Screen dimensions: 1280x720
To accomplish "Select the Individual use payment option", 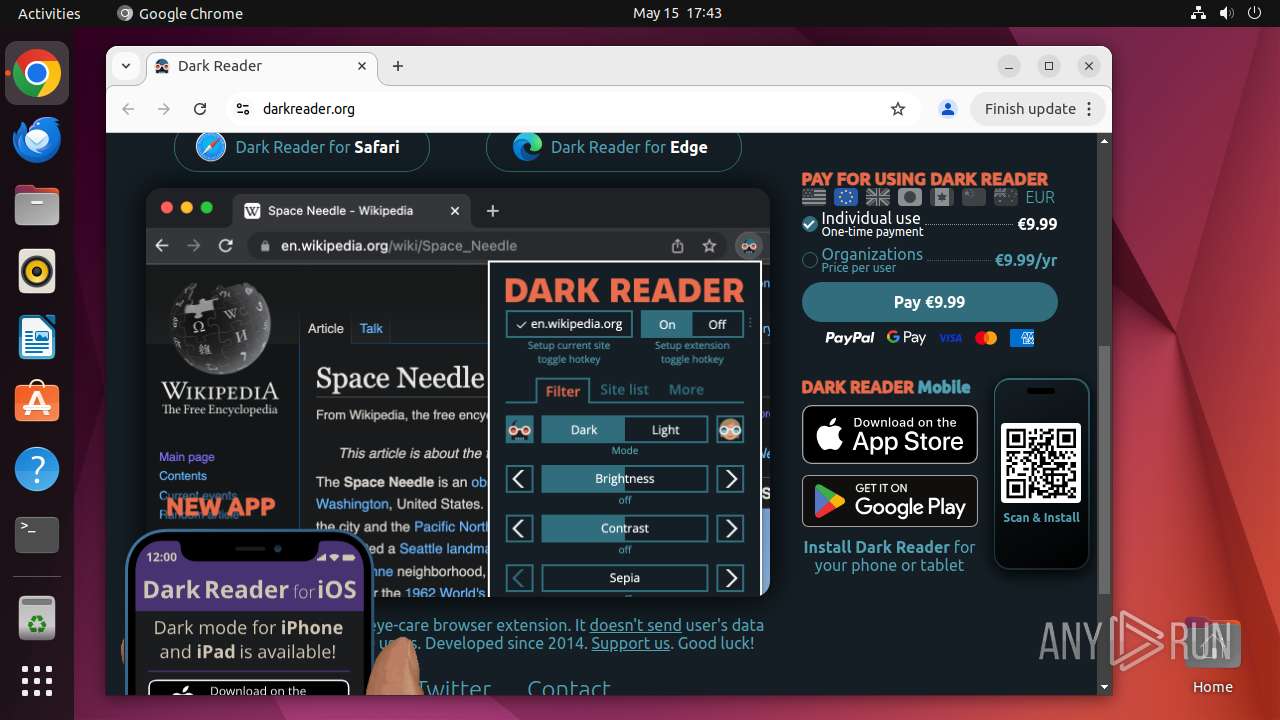I will (x=929, y=224).
